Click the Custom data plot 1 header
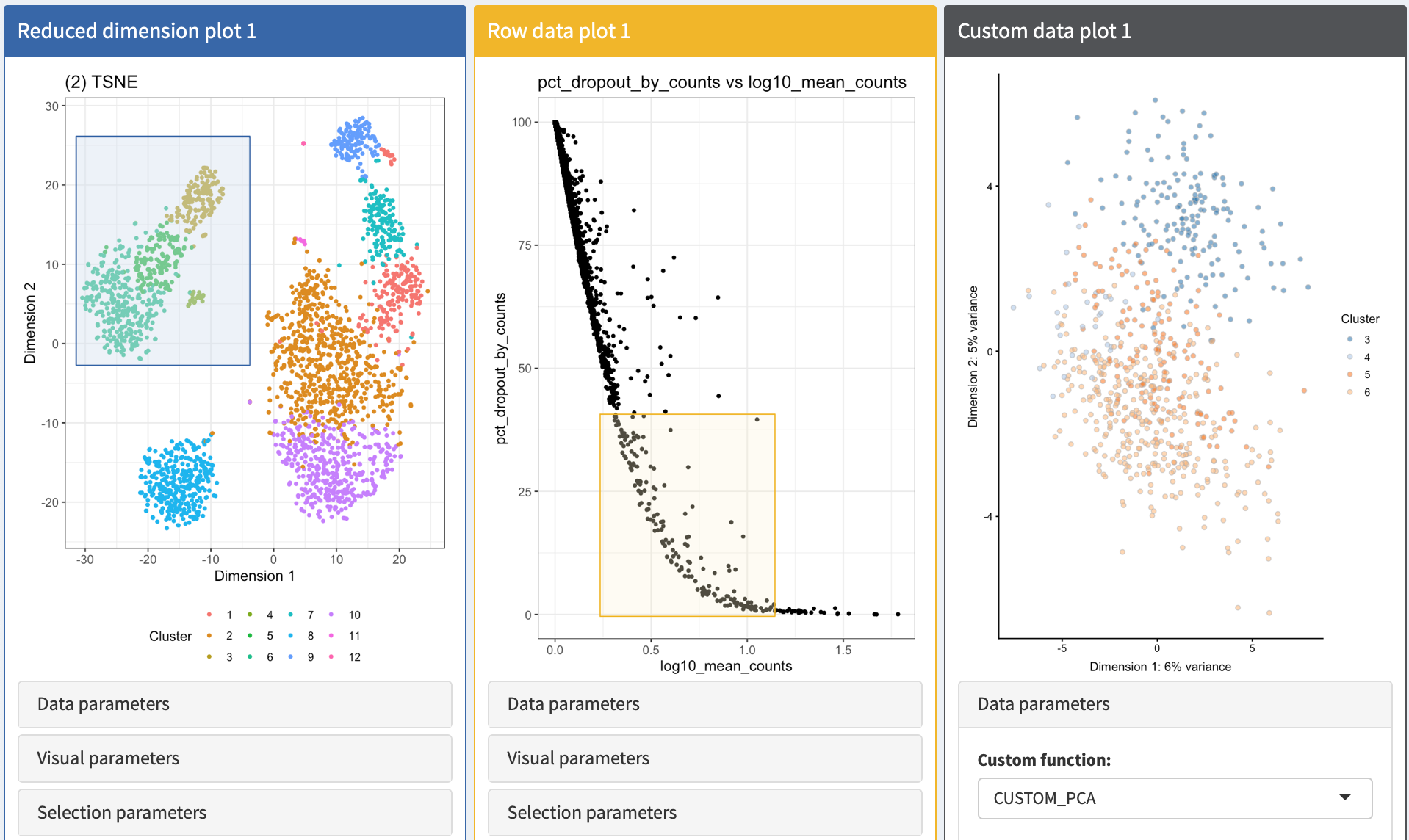 click(x=1175, y=31)
